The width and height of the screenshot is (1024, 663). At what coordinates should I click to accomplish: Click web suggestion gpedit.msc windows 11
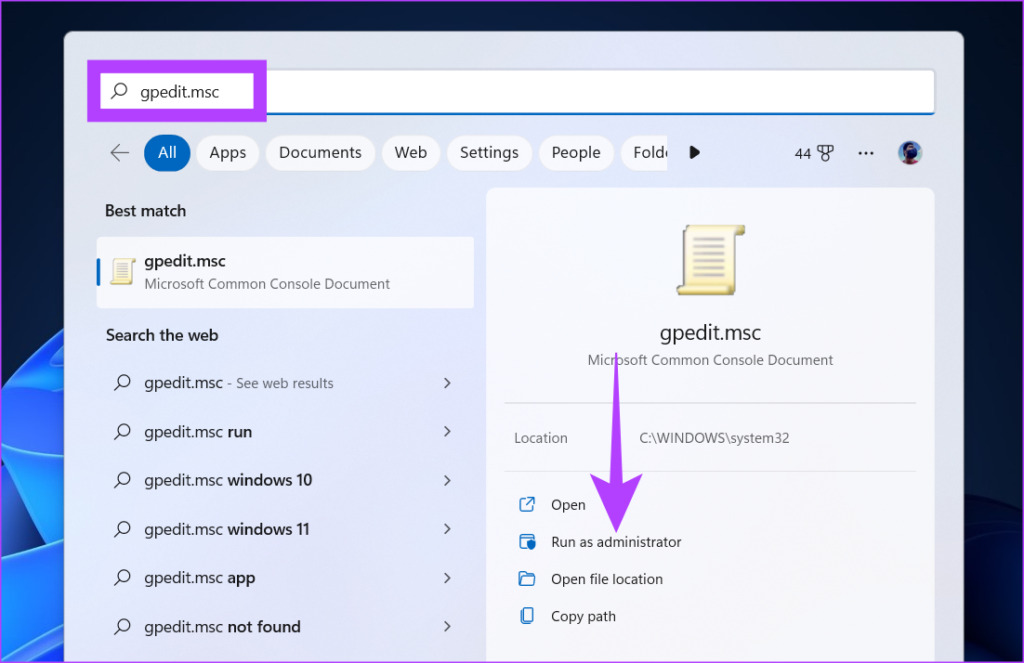[x=227, y=529]
